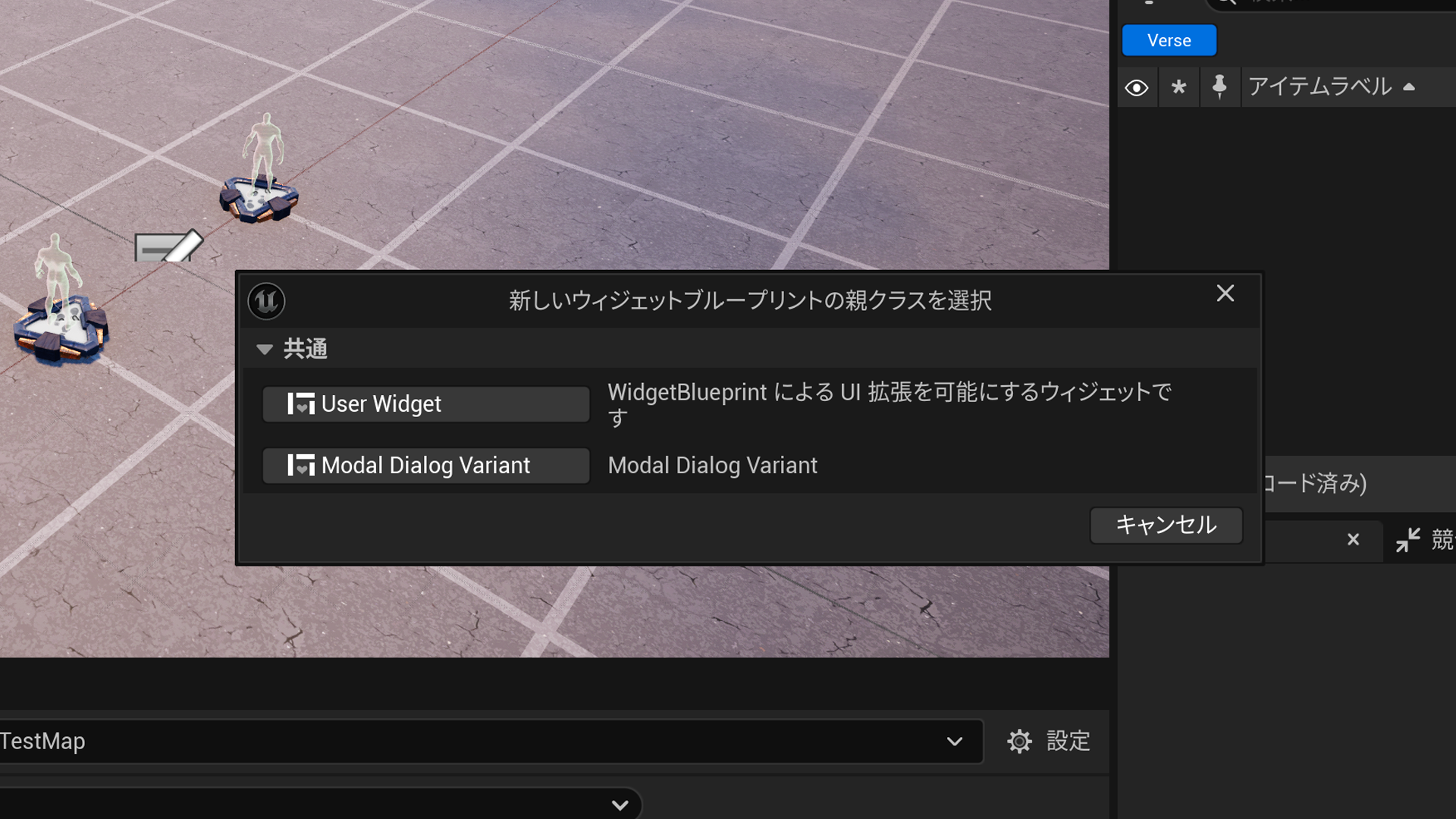The width and height of the screenshot is (1456, 819).
Task: Select User Widget as parent class
Action: tap(425, 403)
